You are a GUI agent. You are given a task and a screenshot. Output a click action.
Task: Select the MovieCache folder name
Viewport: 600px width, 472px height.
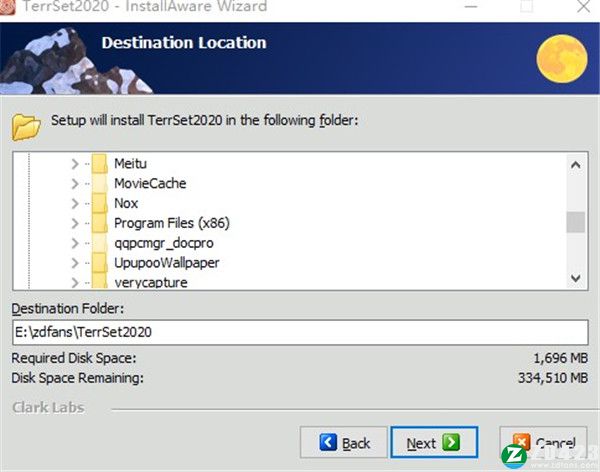[x=150, y=184]
